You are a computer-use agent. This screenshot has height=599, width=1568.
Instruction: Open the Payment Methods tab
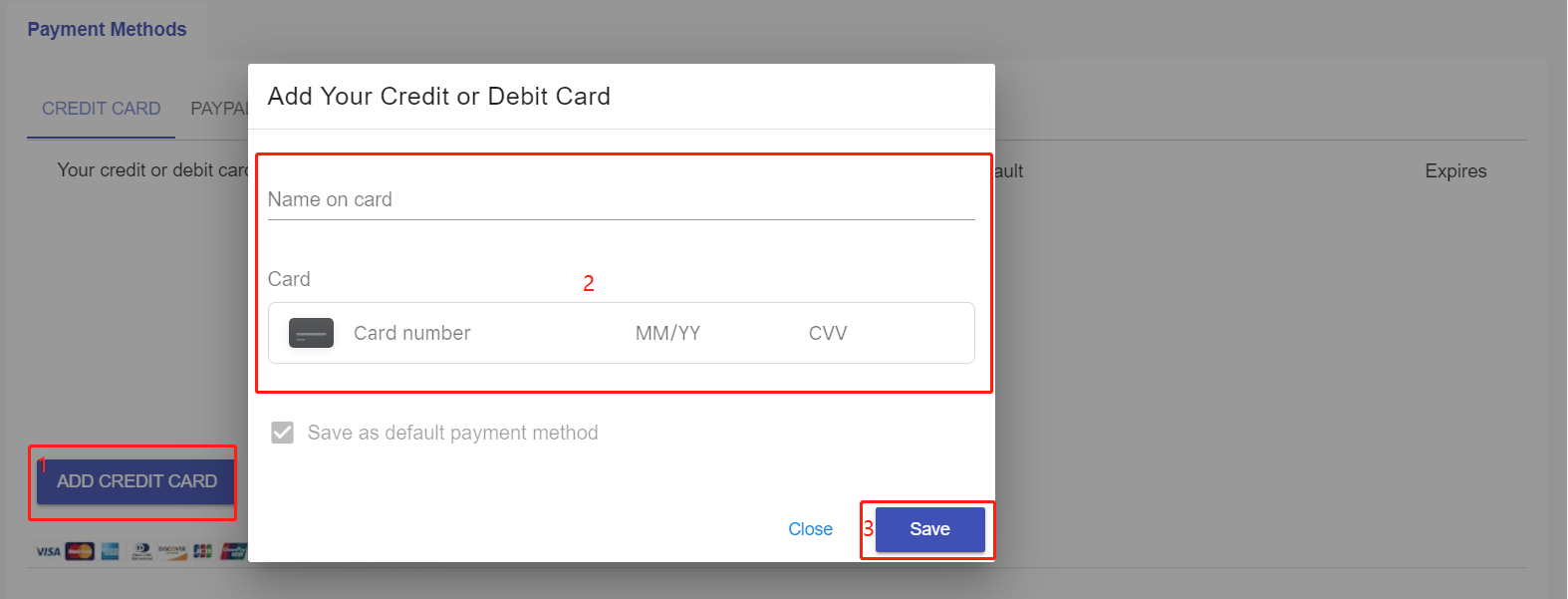107,29
